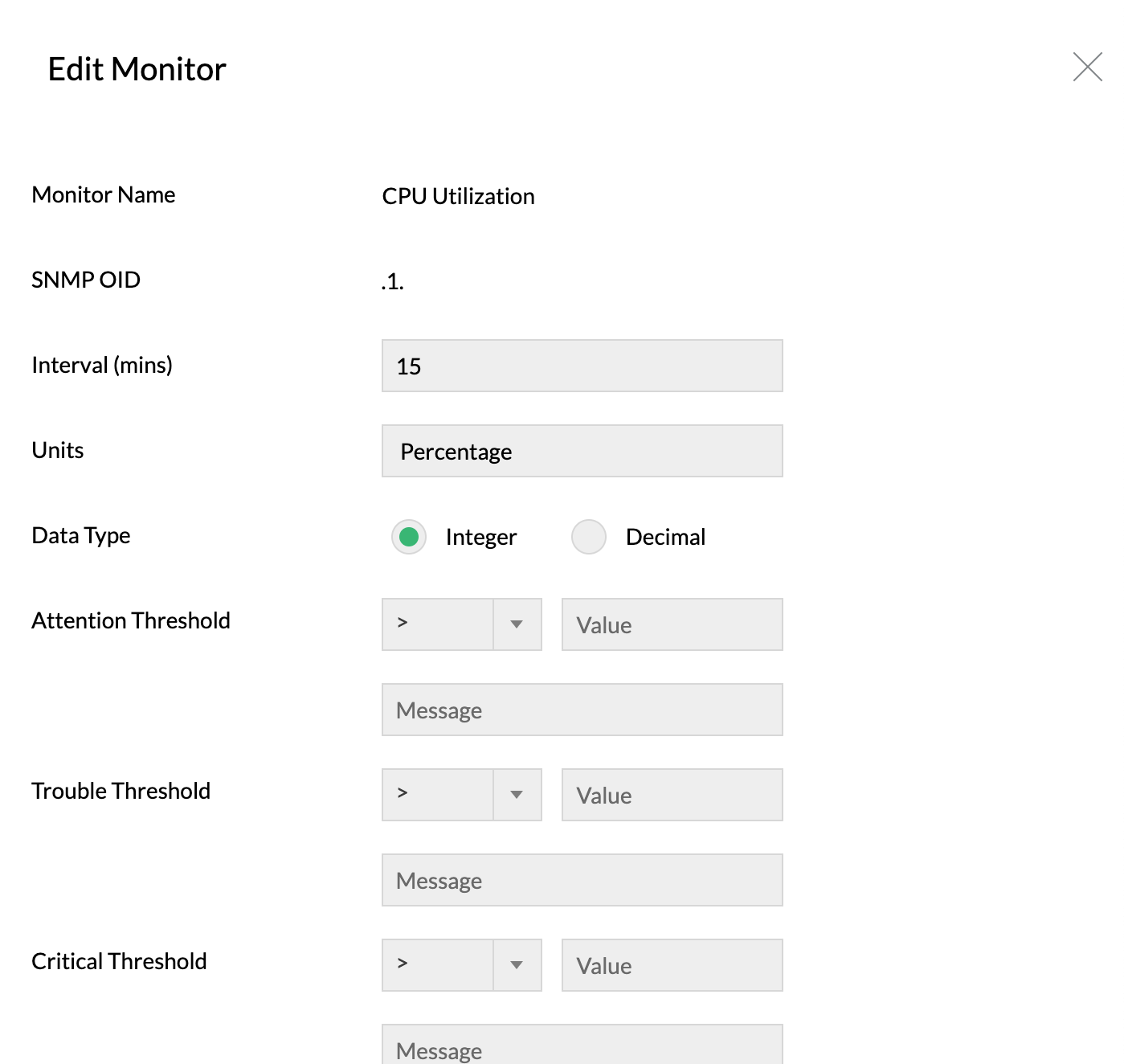Open the Attention Threshold comparison dropdown
1124x1064 pixels.
pyautogui.click(x=517, y=624)
